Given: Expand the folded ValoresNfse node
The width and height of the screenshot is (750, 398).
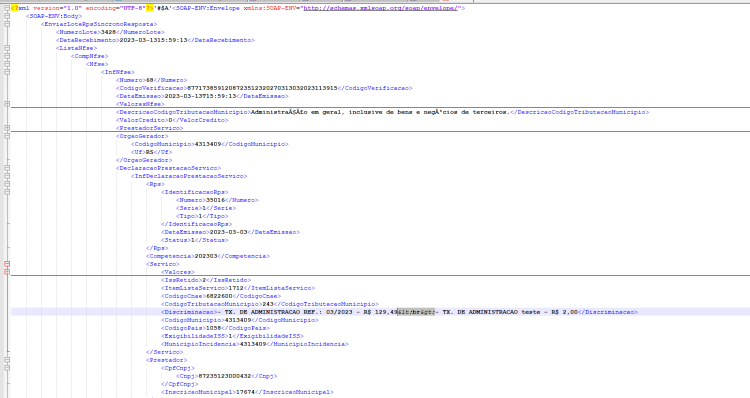Looking at the screenshot, I should click(x=7, y=104).
